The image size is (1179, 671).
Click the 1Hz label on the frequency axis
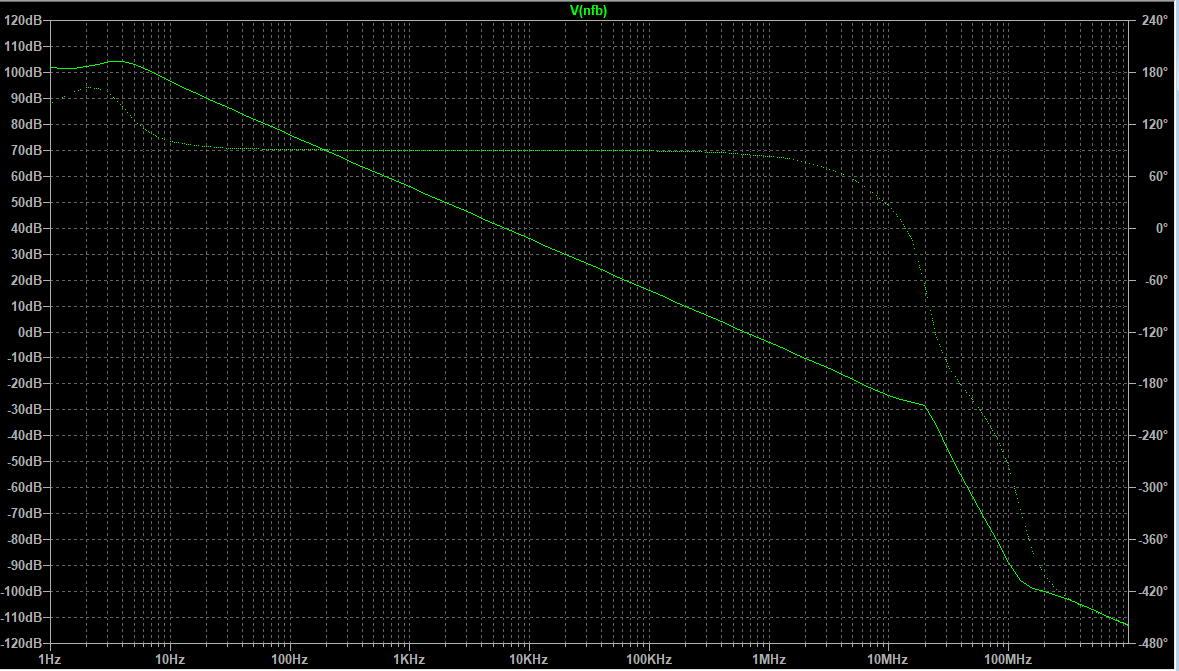50,660
